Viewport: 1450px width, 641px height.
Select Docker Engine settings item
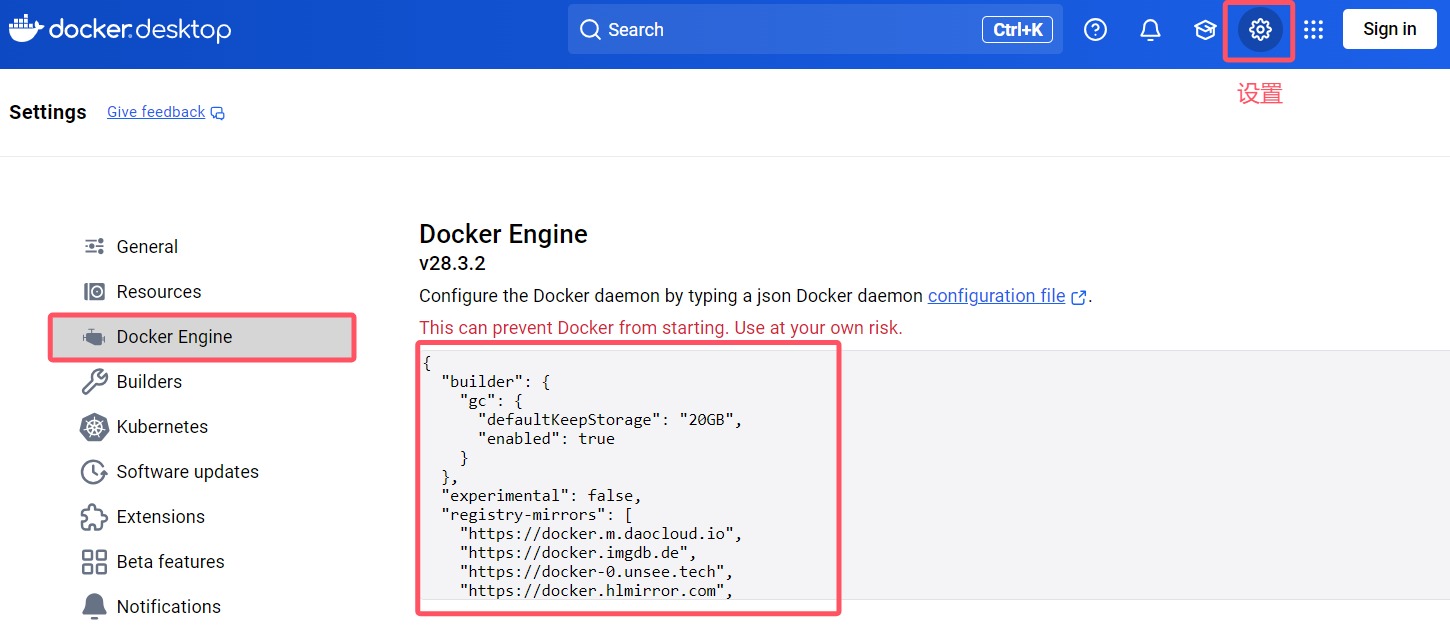(174, 337)
